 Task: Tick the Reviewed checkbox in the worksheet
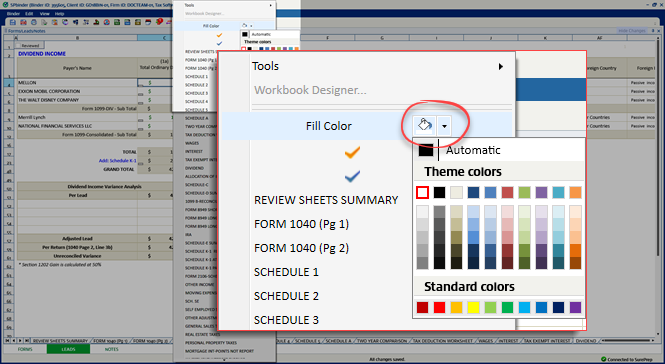coord(18,45)
